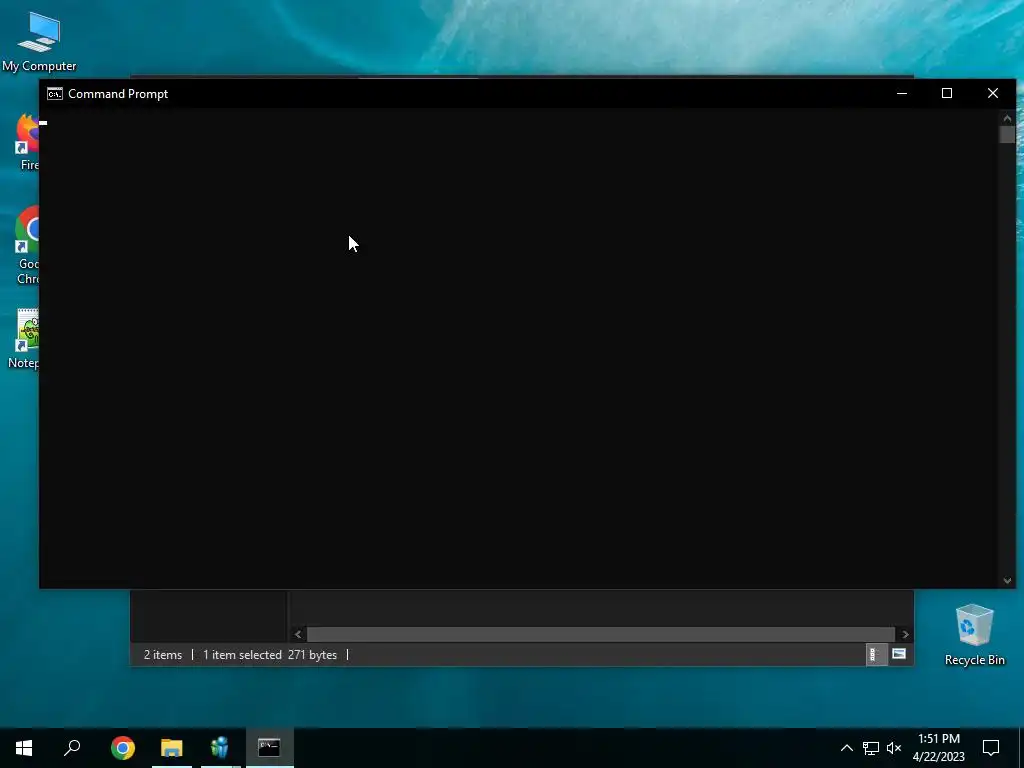Select the Google Chrome desktop shortcut
The width and height of the screenshot is (1024, 768).
(x=27, y=246)
